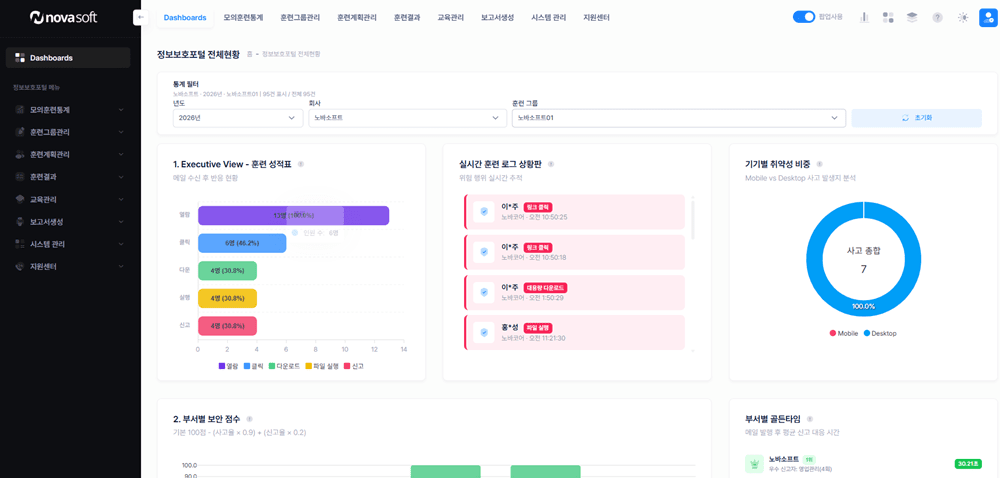
Task: Click the log list vertical scrollbar
Action: pos(693,219)
